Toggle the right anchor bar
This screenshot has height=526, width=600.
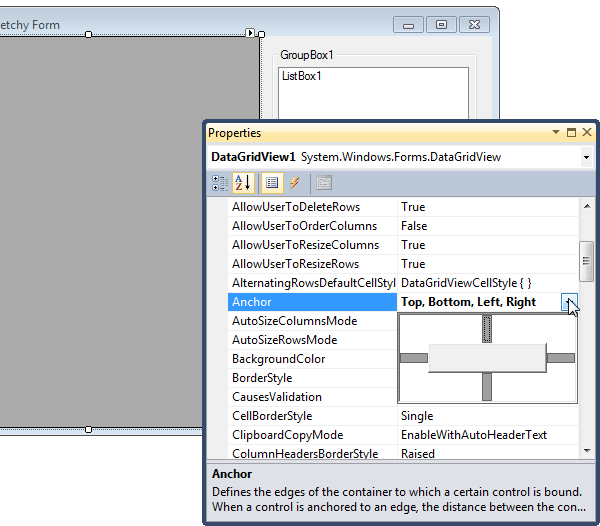pyautogui.click(x=561, y=358)
